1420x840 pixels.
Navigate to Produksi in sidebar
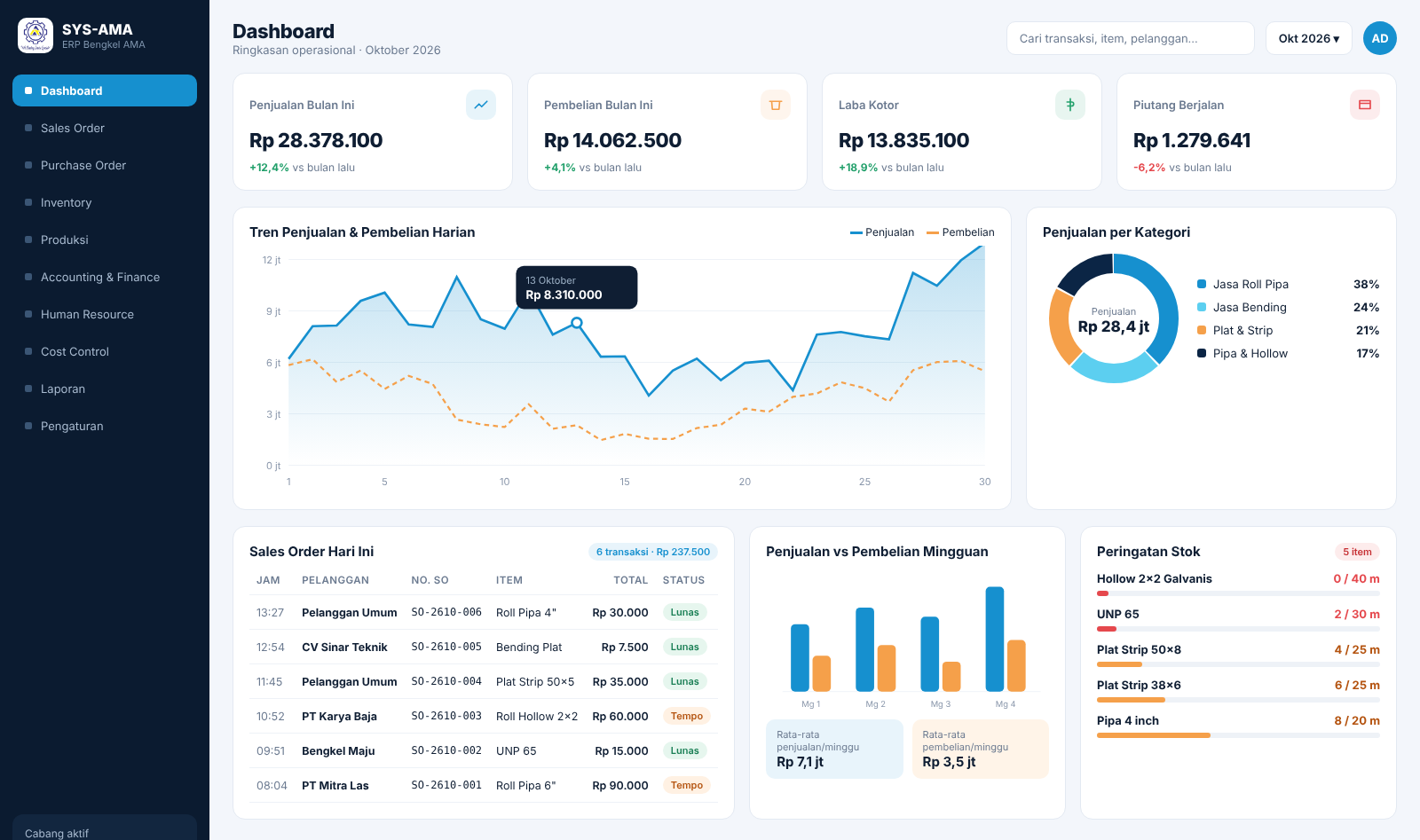click(105, 239)
